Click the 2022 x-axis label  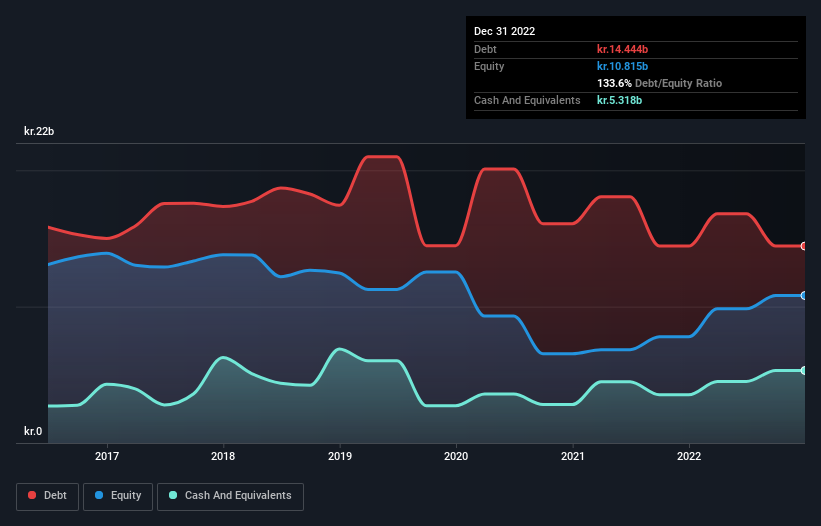point(689,456)
